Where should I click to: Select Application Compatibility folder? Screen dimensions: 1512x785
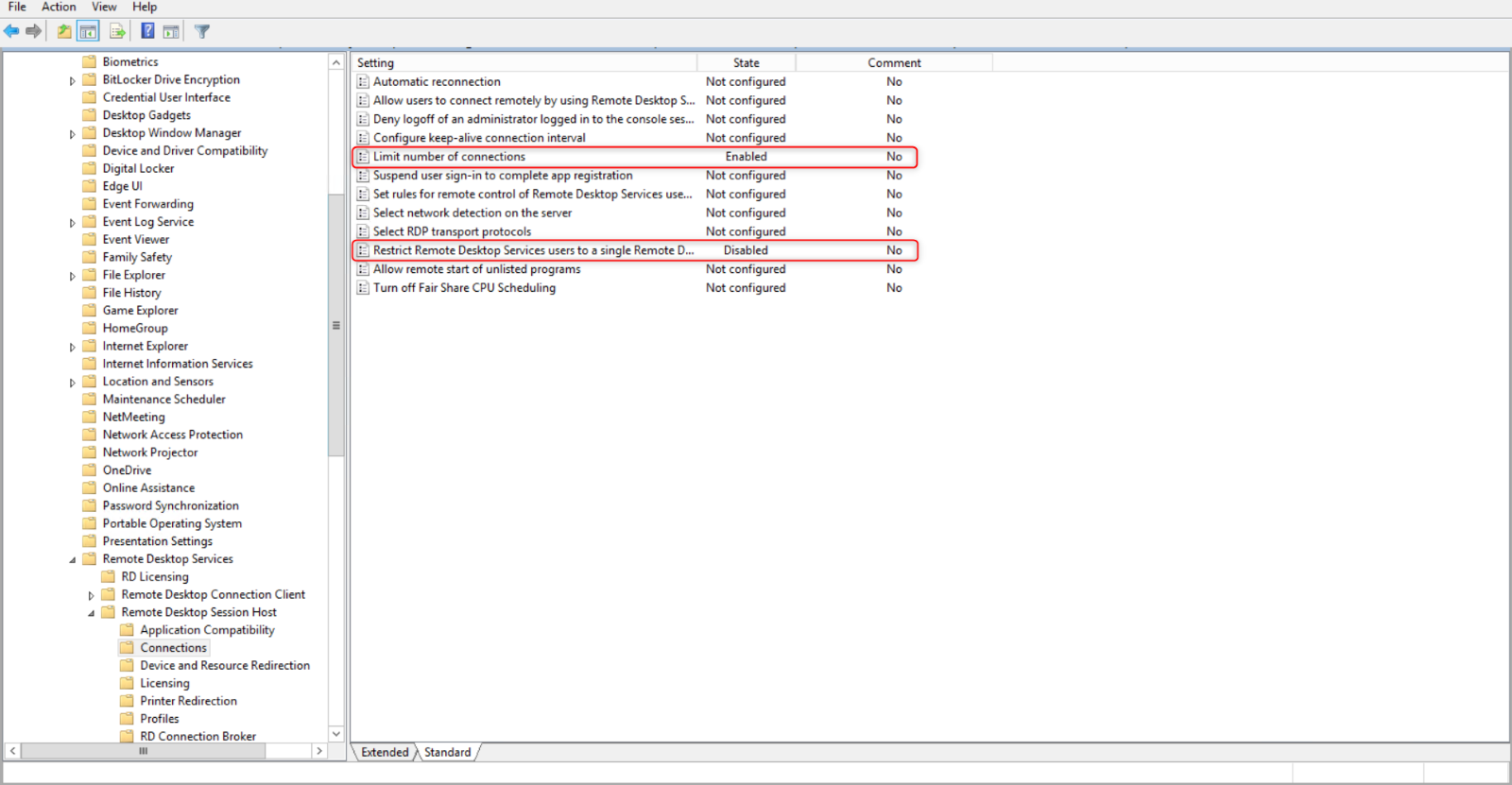(207, 630)
